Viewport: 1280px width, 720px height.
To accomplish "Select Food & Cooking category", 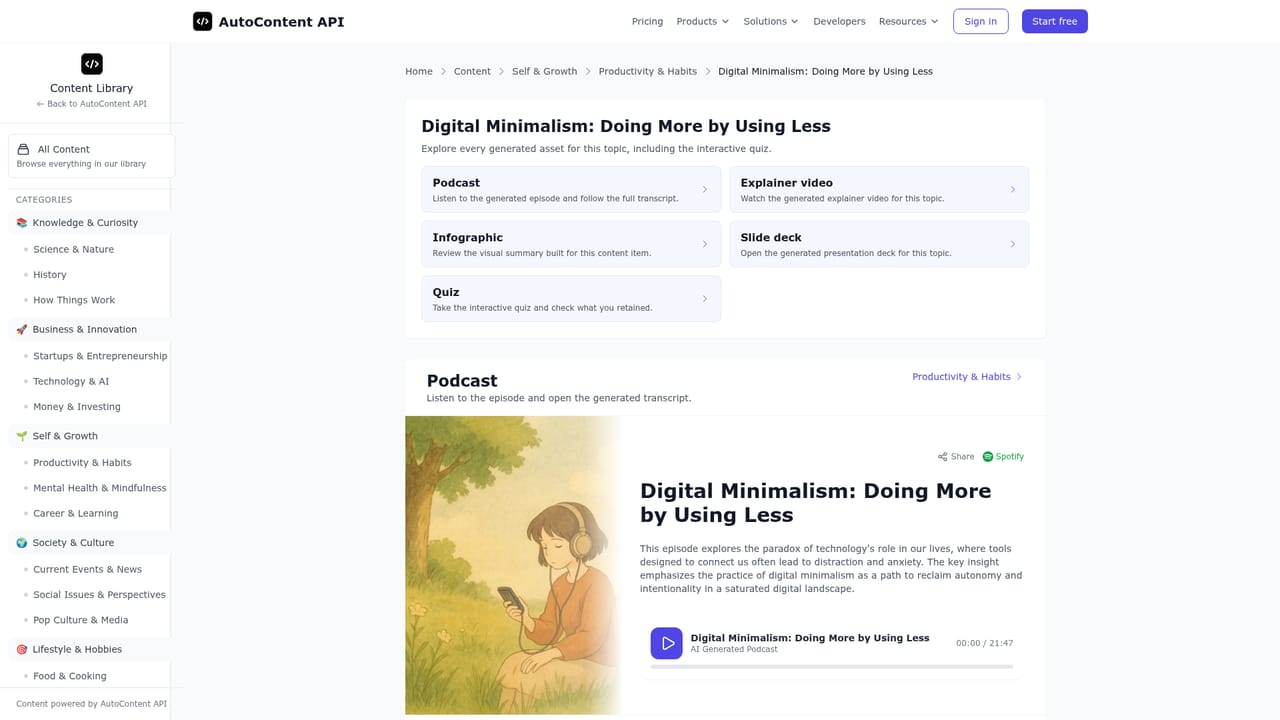I will pos(70,676).
